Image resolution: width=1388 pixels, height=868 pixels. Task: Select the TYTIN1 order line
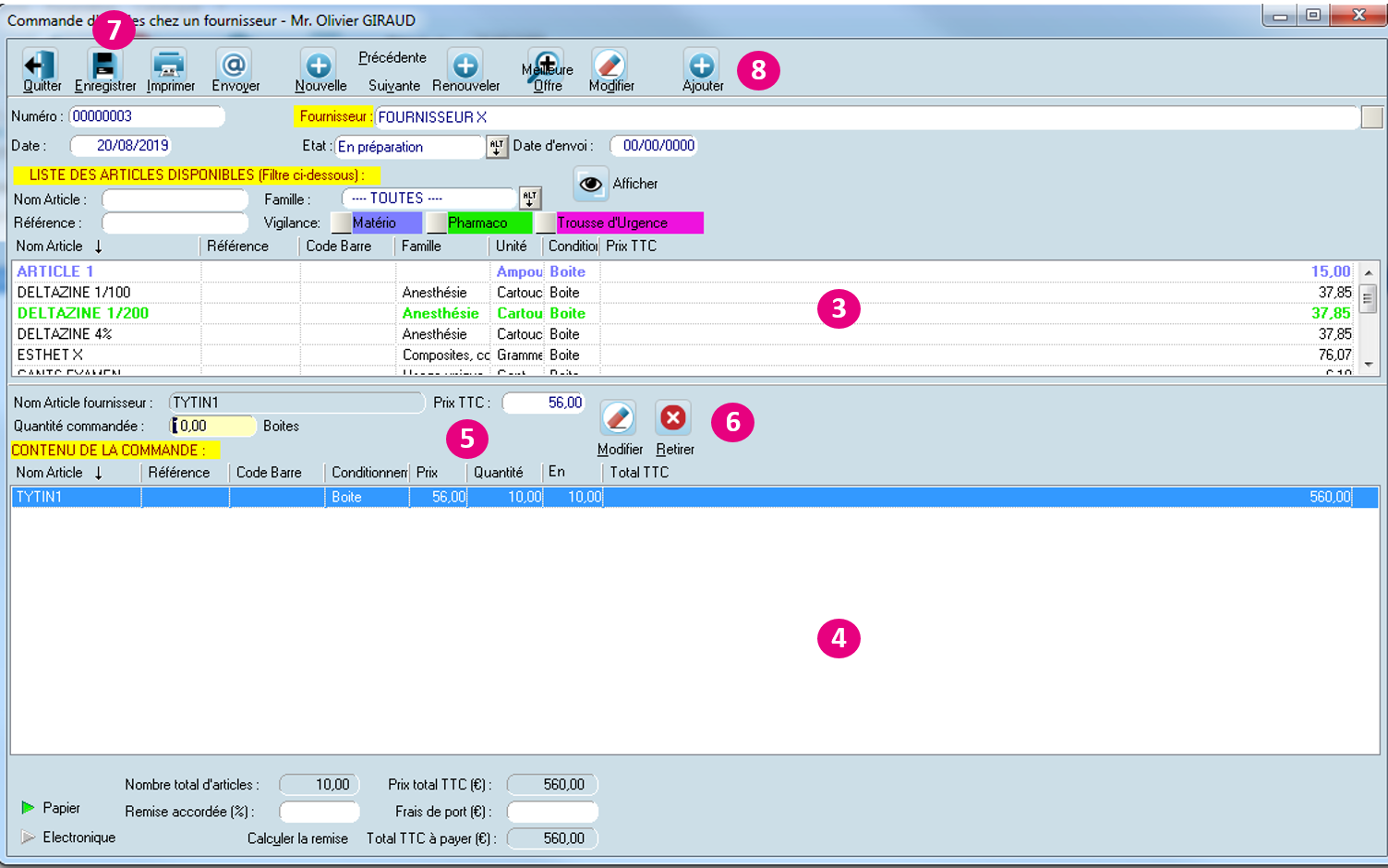[x=694, y=497]
